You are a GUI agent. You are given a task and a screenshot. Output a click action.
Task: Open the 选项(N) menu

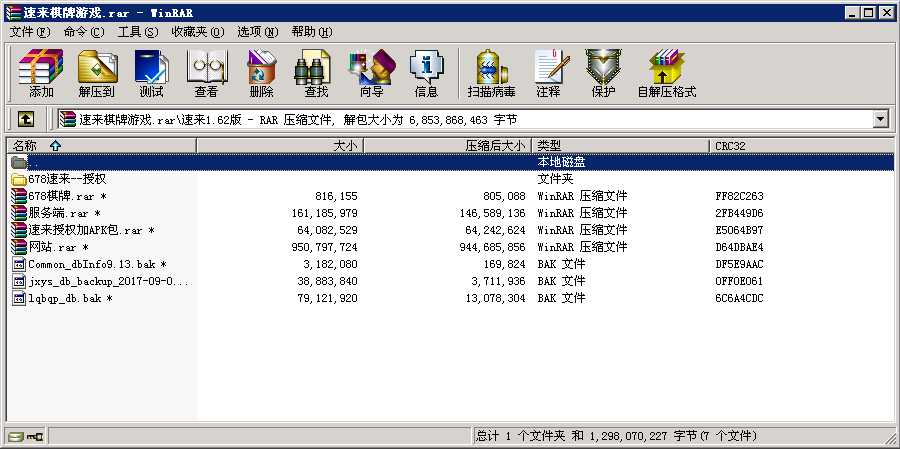tap(258, 32)
